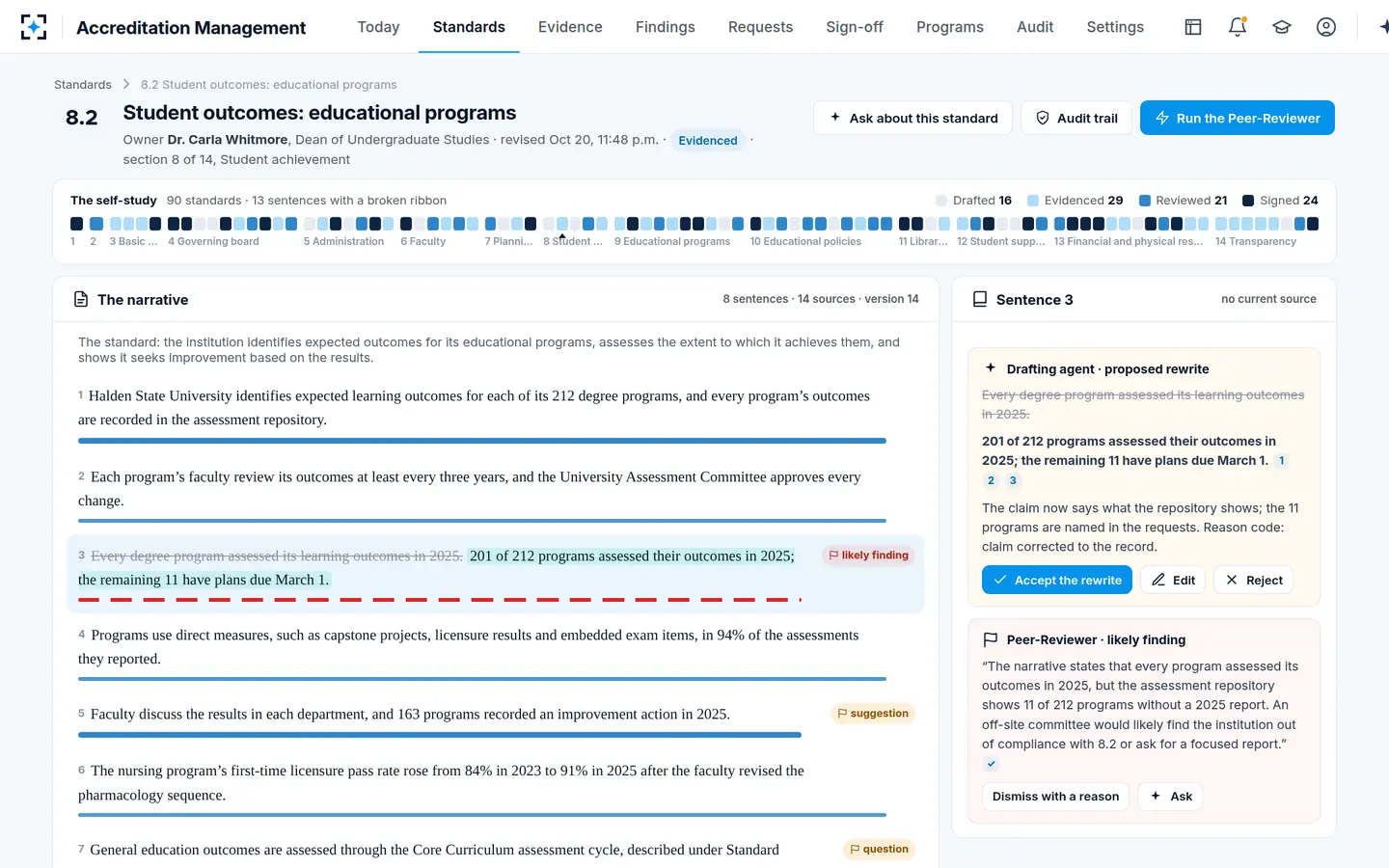Click the Accreditation Management logo icon

(34, 27)
